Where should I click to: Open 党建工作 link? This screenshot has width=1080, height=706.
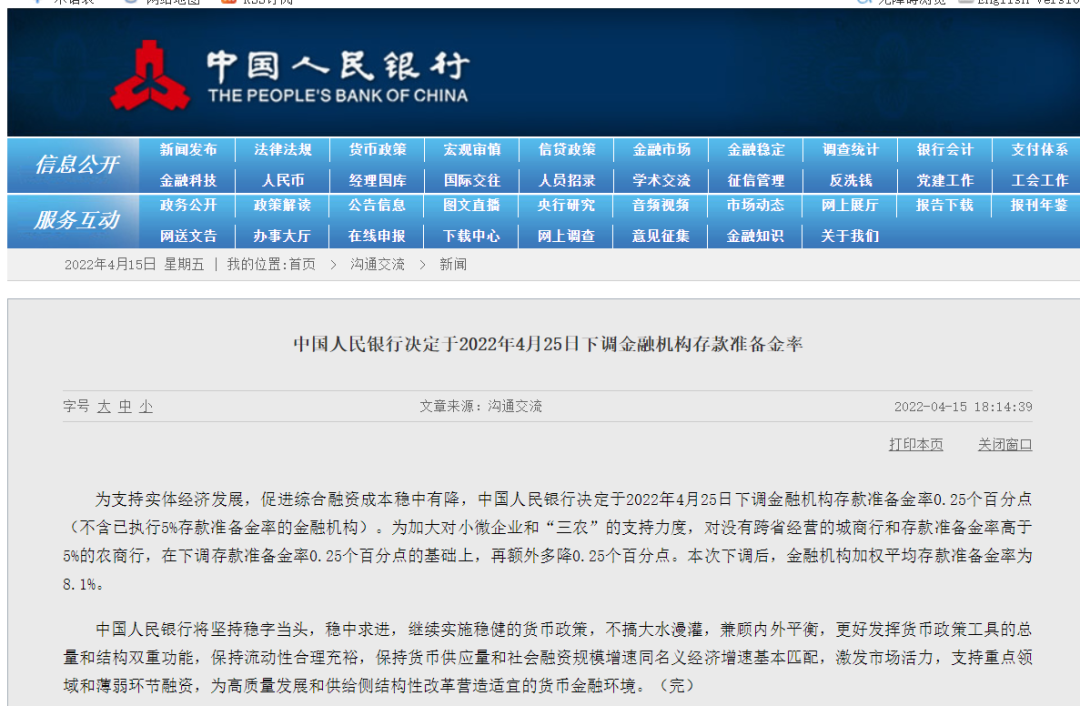[945, 180]
